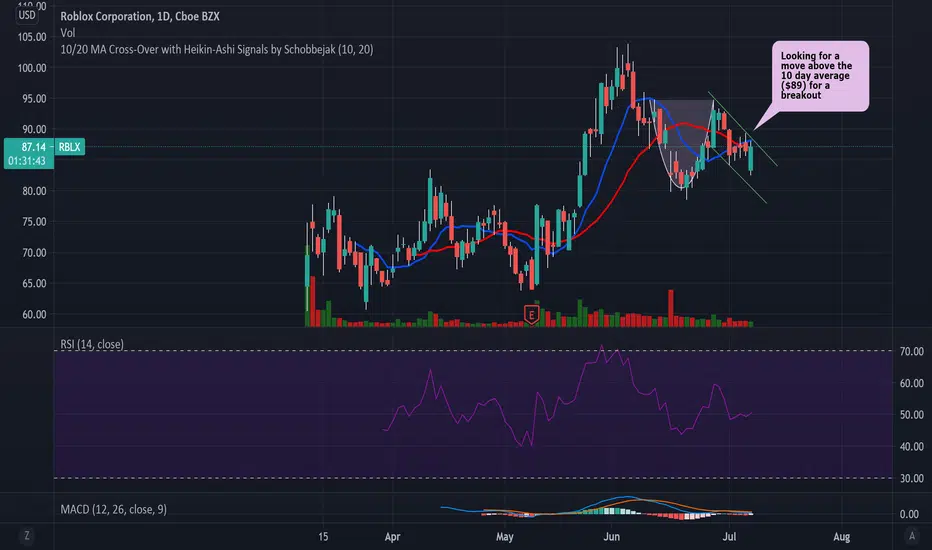Click the 0.00 MACD axis label
Screen dimensions: 932x550
909,514
